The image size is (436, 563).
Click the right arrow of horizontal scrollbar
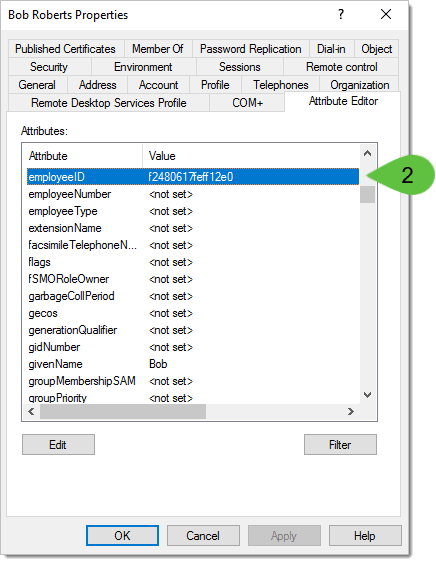(351, 411)
